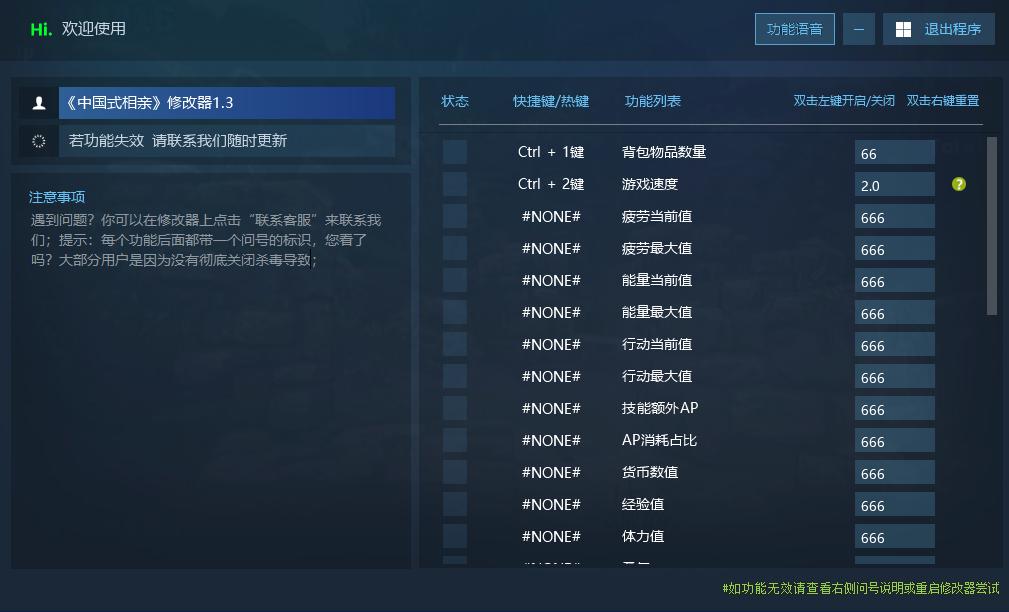
Task: Toggle status box for 技能额外AP
Action: (x=455, y=408)
